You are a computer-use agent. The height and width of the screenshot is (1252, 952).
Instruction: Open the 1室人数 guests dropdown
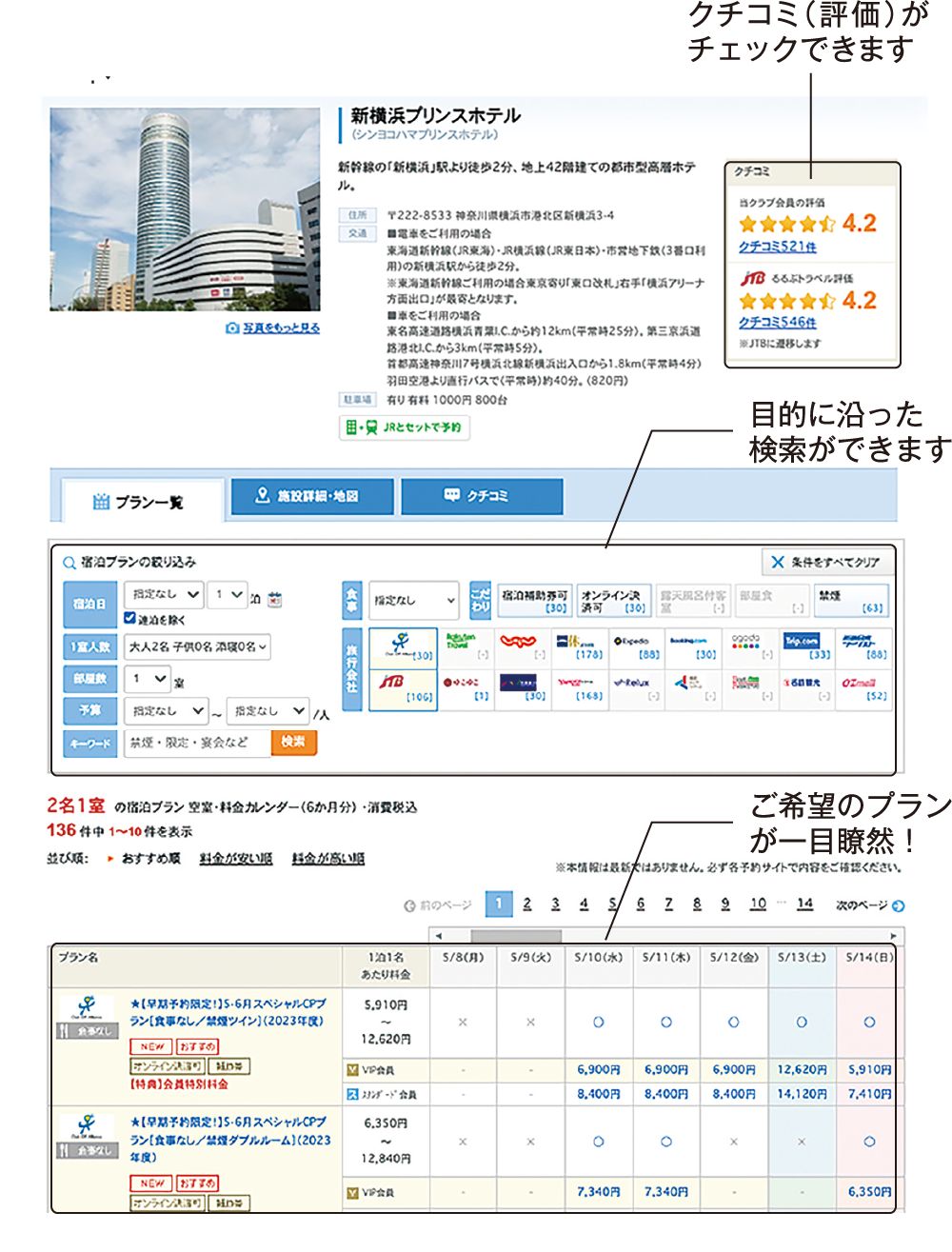(x=198, y=647)
